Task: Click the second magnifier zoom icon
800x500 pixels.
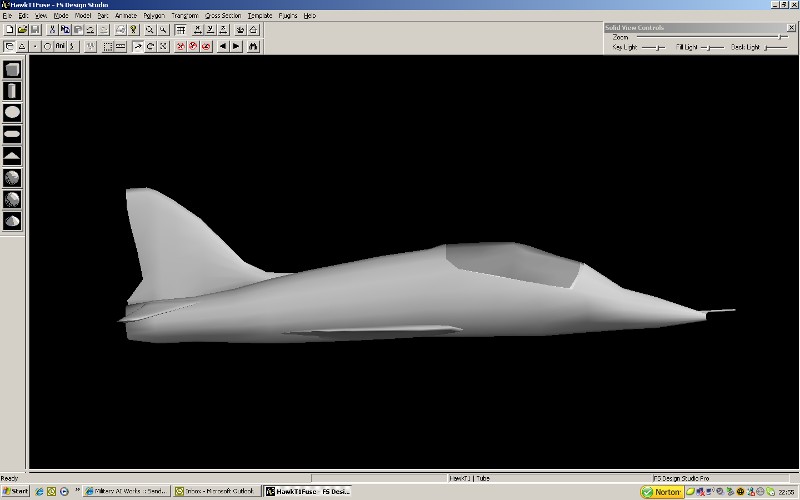Action: coord(163,30)
